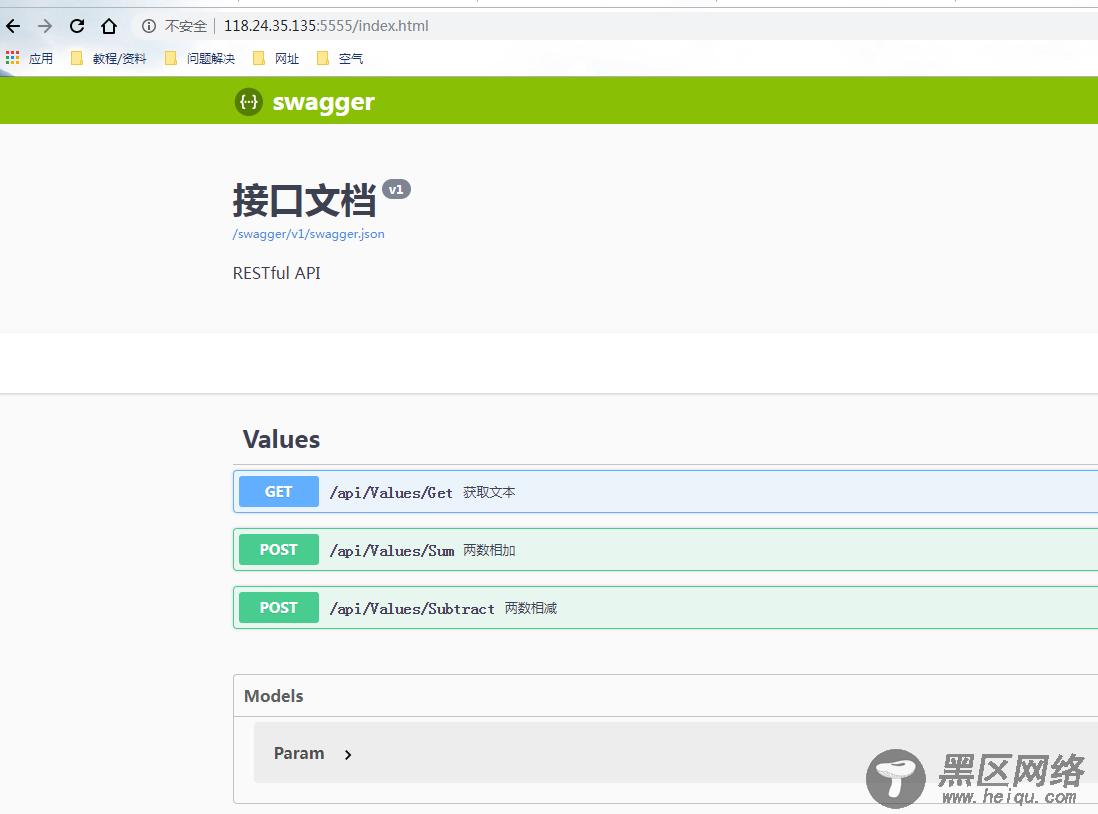Expand the POST /api/Values/Sum operation
This screenshot has height=814, width=1098.
pyautogui.click(x=665, y=550)
